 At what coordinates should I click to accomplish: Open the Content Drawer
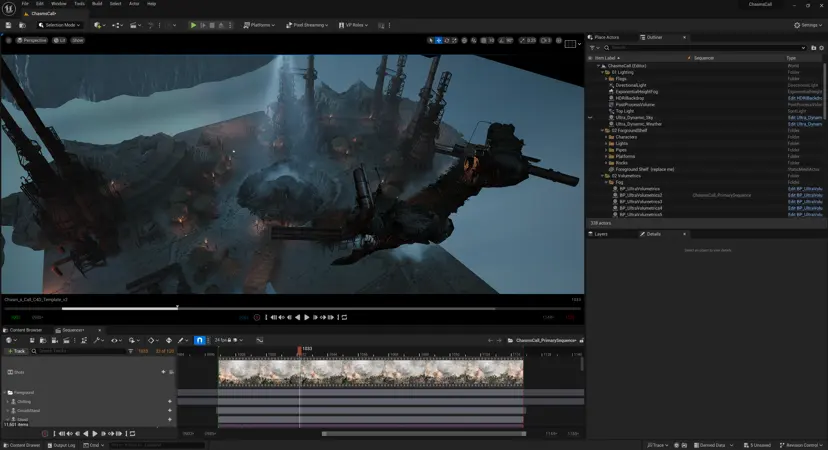[x=22, y=445]
